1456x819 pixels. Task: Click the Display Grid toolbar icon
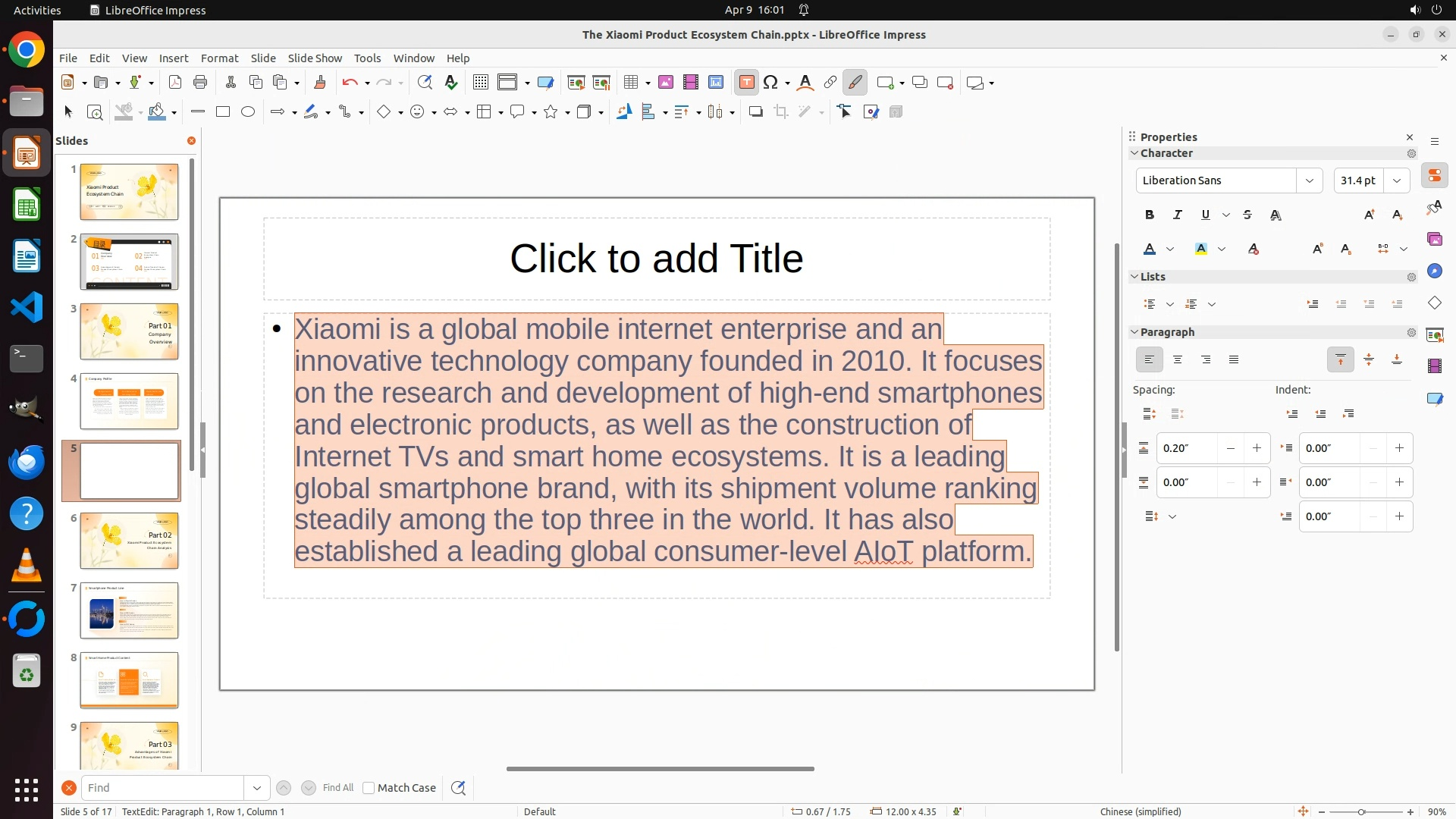(x=480, y=83)
